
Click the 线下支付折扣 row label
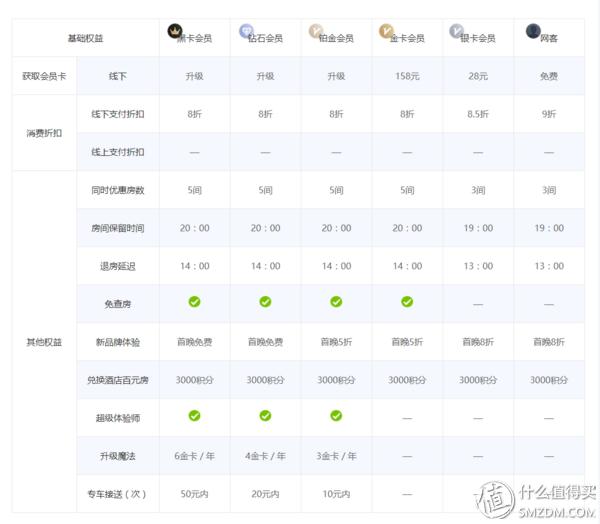pos(117,114)
